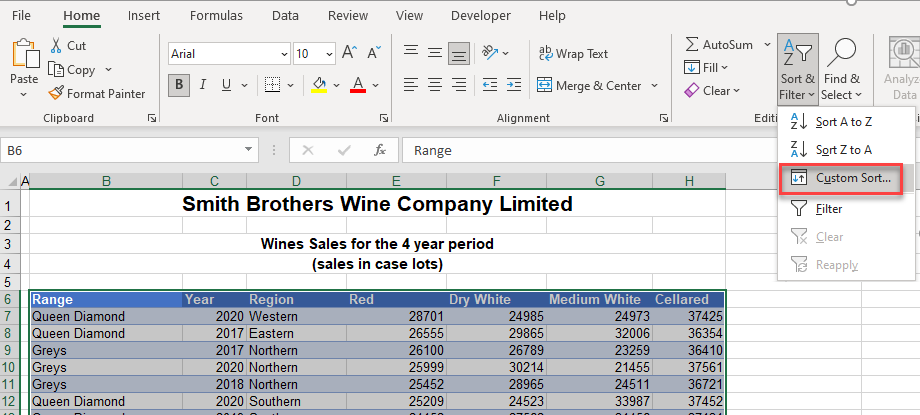This screenshot has width=920, height=415.
Task: Click the AutoSum sigma icon
Action: point(692,44)
